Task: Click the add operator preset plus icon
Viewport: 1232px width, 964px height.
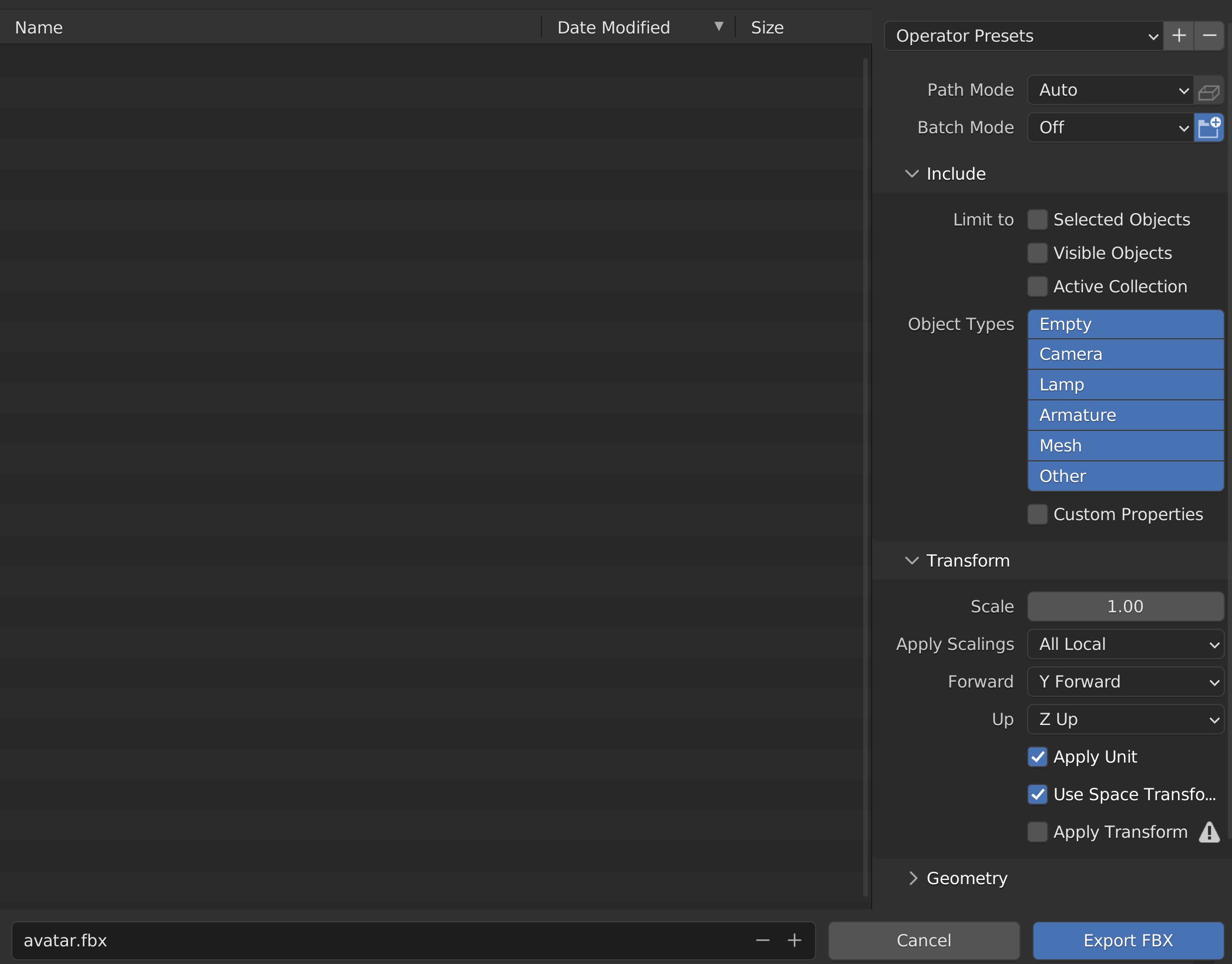Action: [x=1178, y=36]
